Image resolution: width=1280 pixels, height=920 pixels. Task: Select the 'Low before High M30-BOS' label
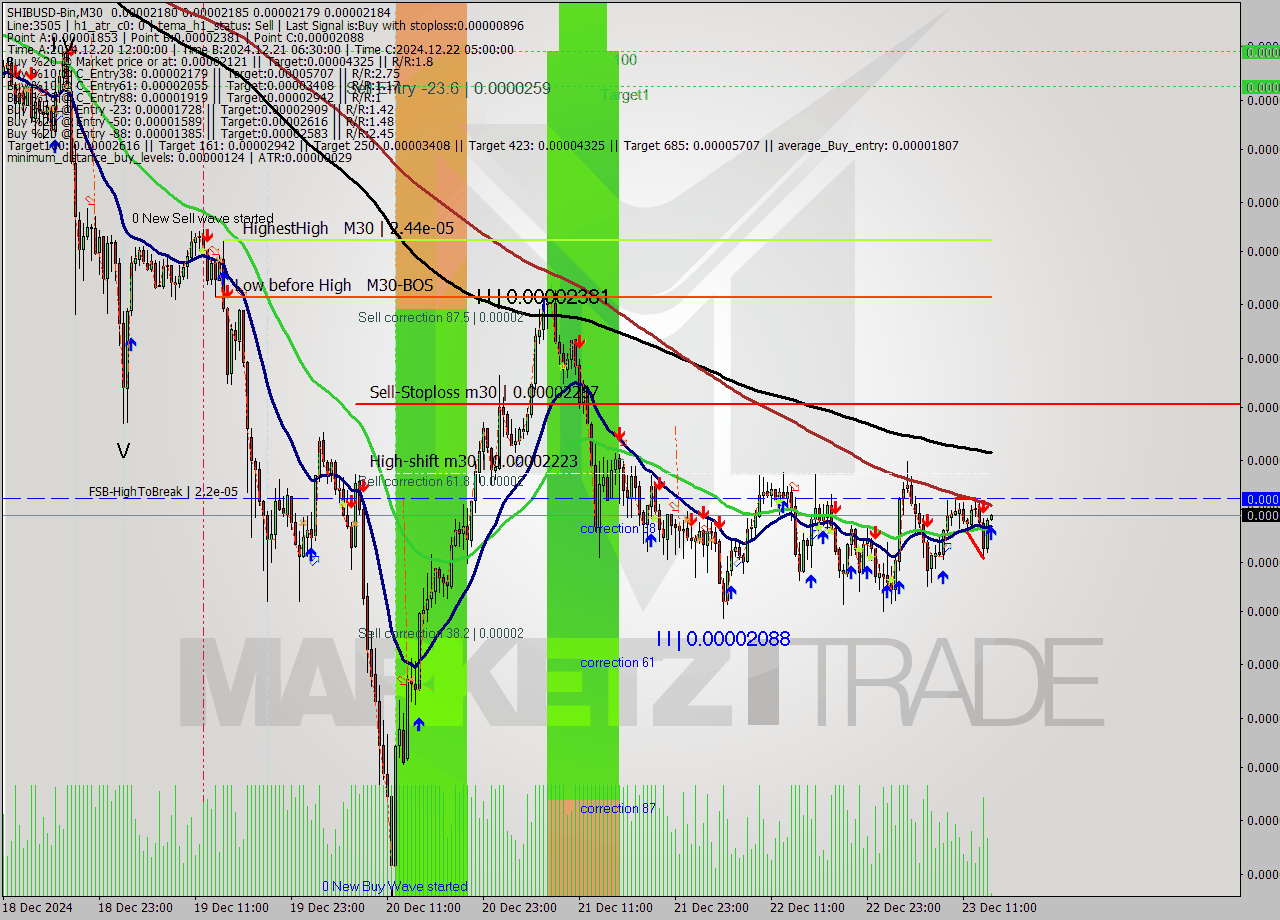click(x=333, y=286)
